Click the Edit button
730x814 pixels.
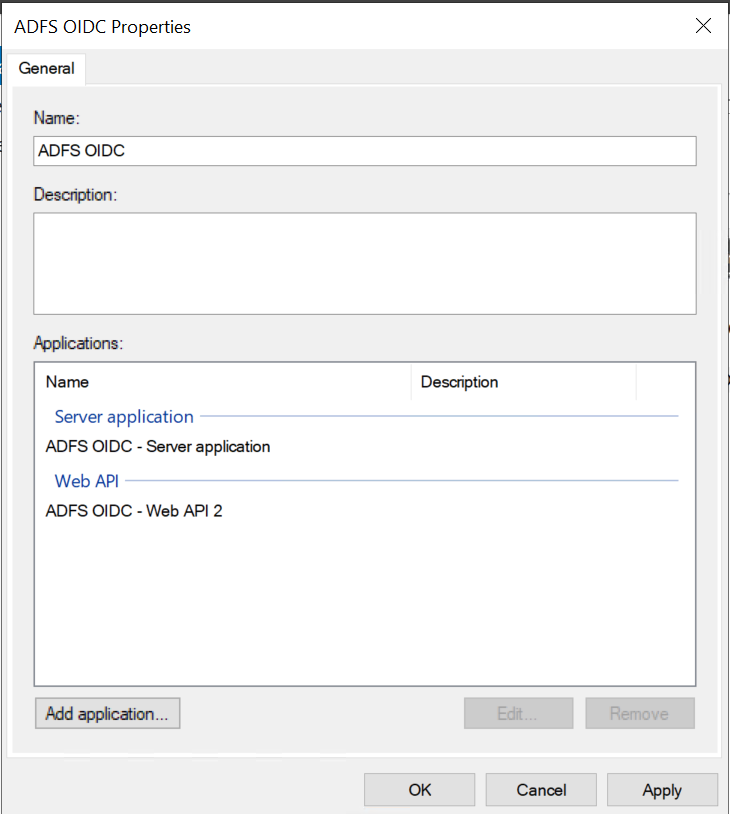pos(518,713)
